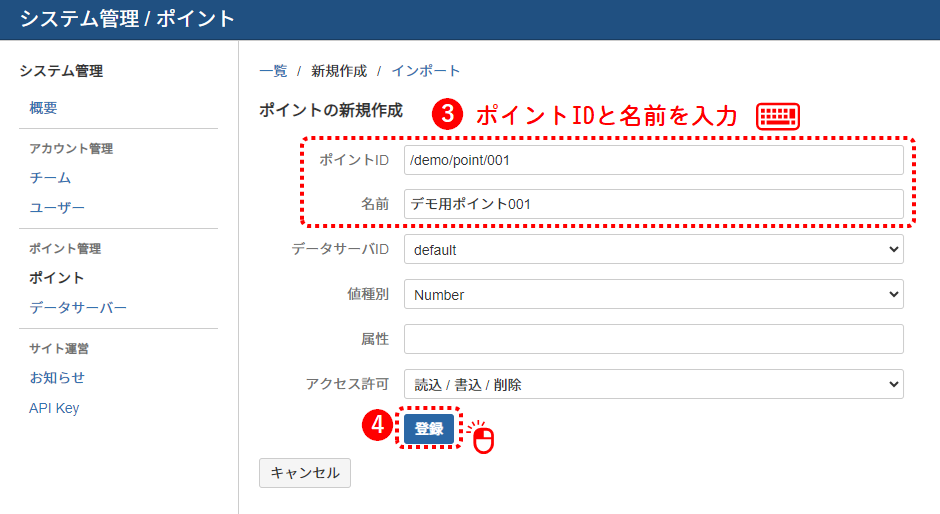Click the 属性 label

coord(375,339)
